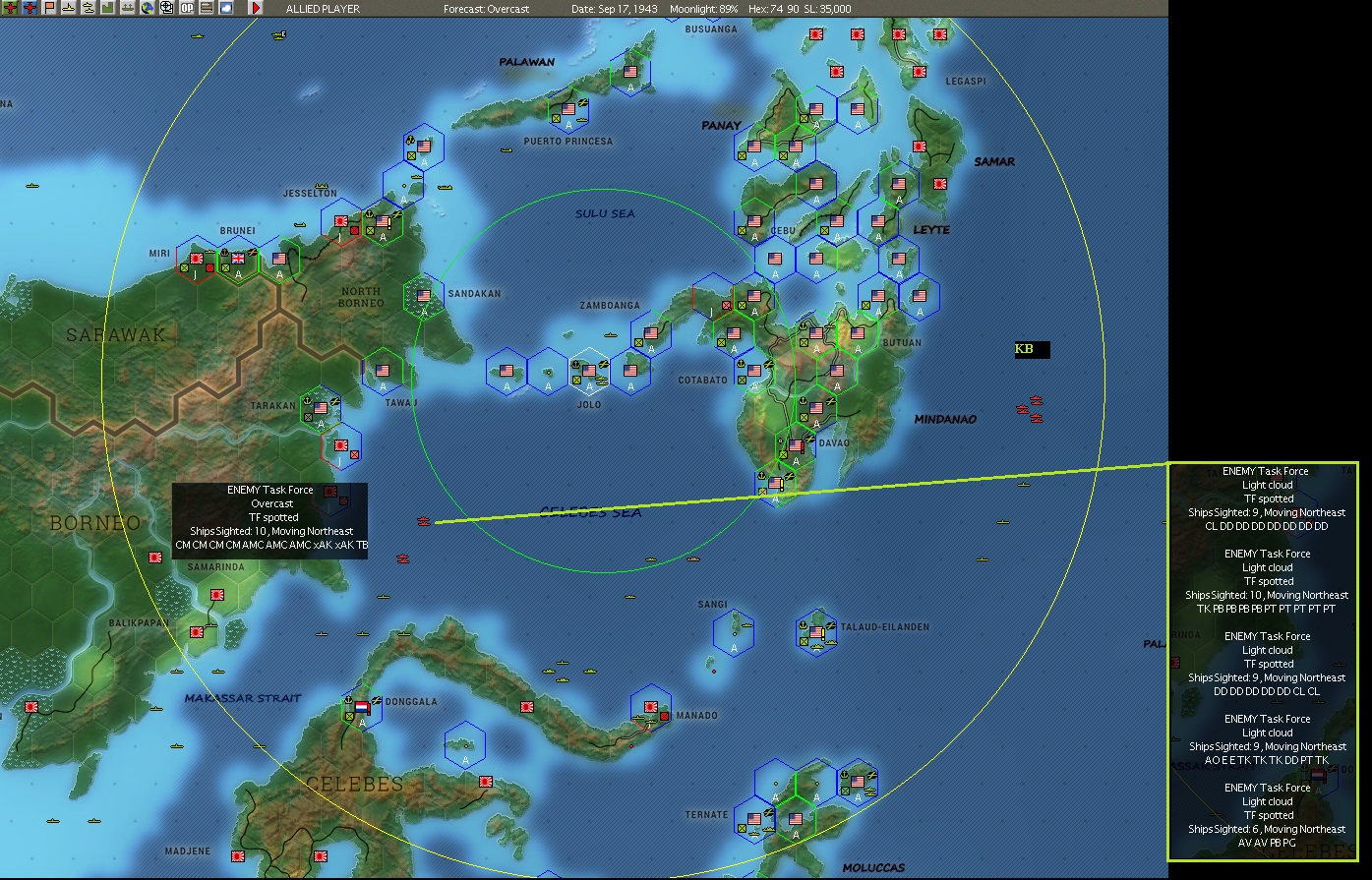
Task: Open the green factory industry toolbar icon
Action: (x=107, y=8)
